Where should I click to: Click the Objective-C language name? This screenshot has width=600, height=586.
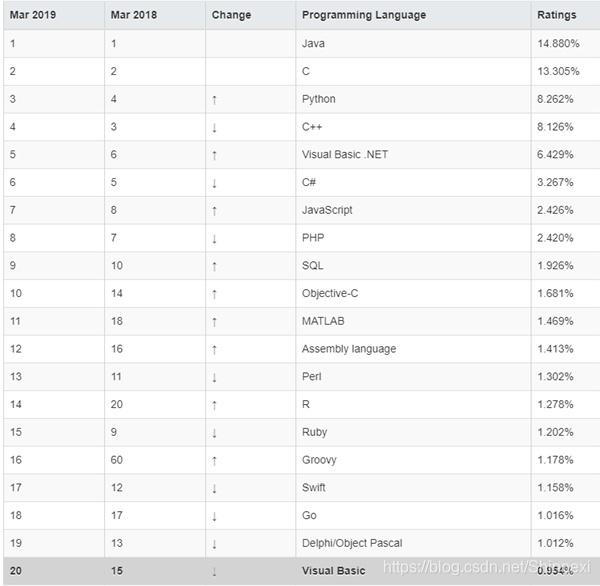(330, 293)
